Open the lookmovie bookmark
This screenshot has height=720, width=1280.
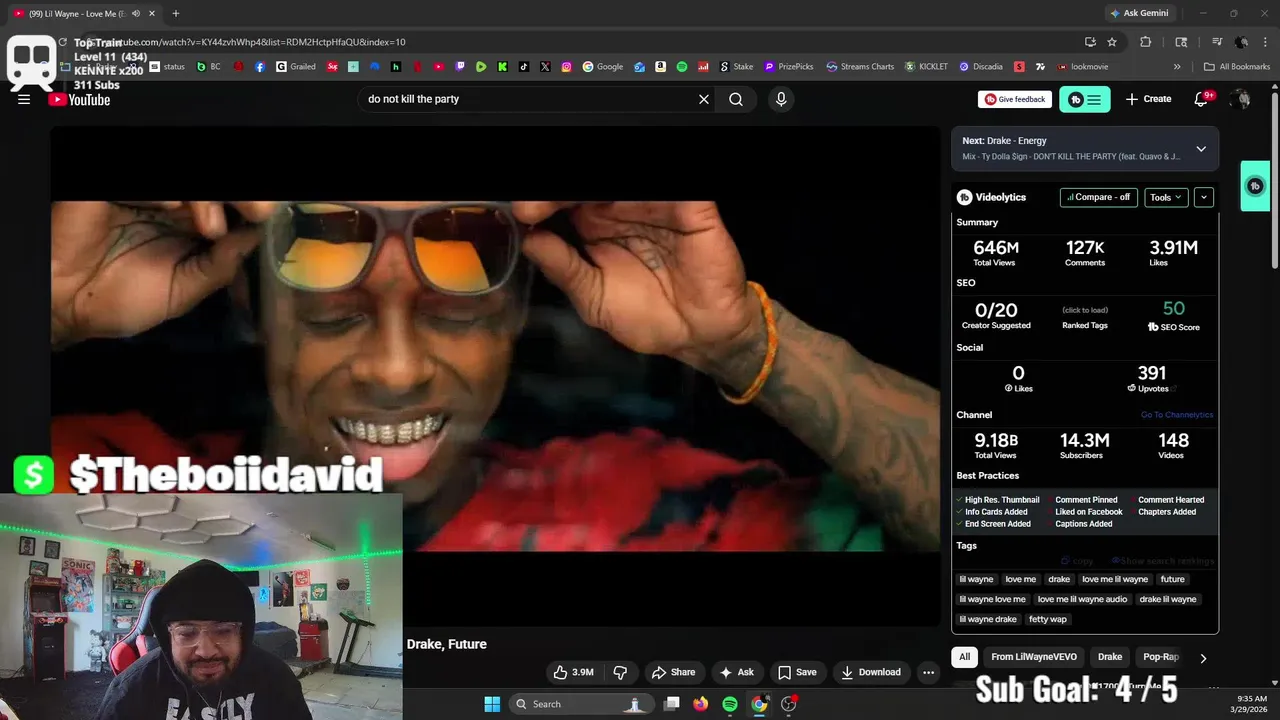pyautogui.click(x=1082, y=67)
